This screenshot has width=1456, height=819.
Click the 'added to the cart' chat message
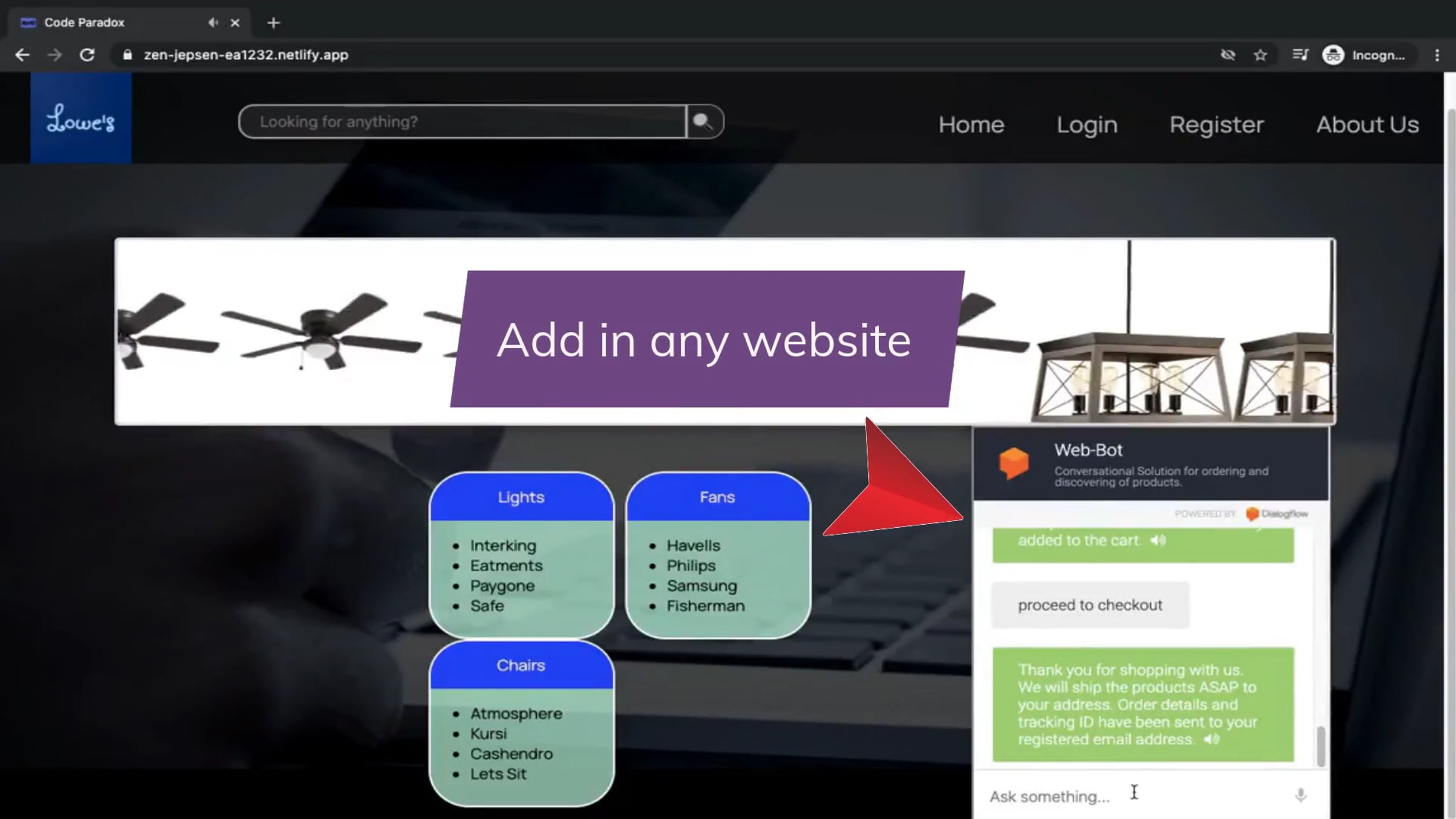pos(1143,544)
